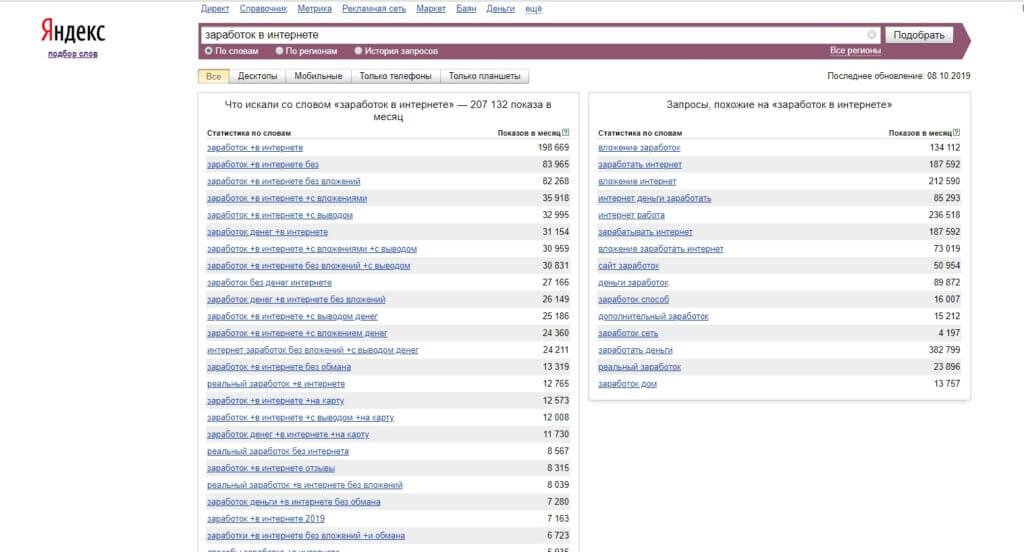Open similar query зарабатывать интернет
1024x552 pixels.
tap(645, 232)
